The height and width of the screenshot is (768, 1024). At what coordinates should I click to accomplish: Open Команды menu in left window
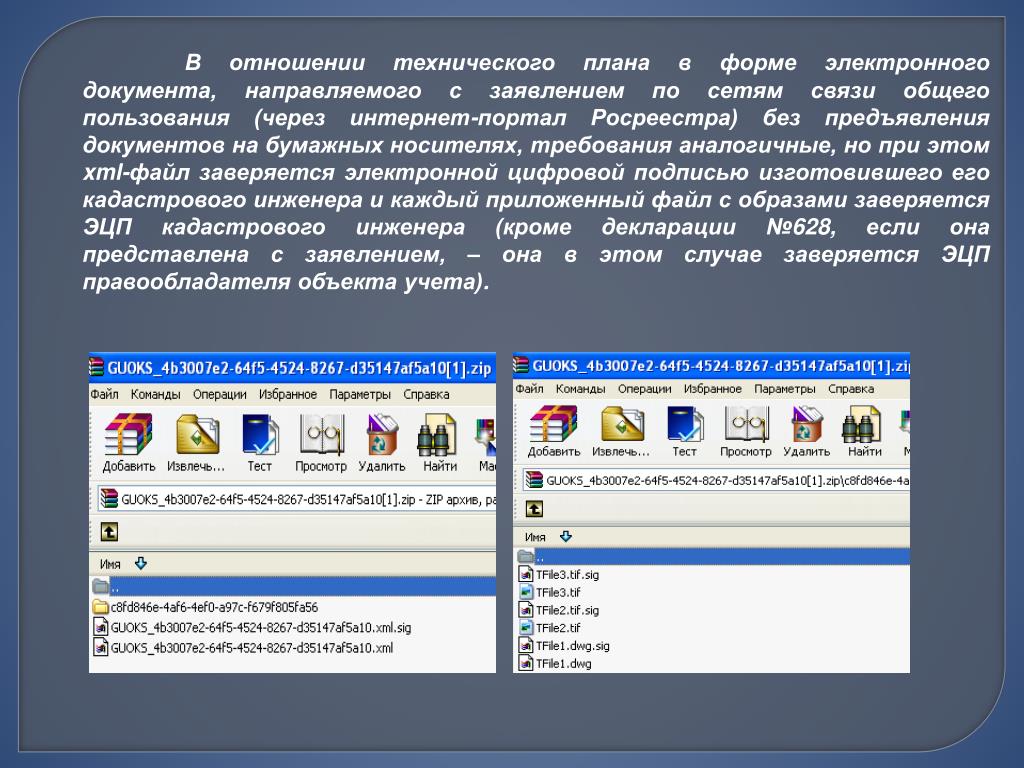(x=155, y=394)
